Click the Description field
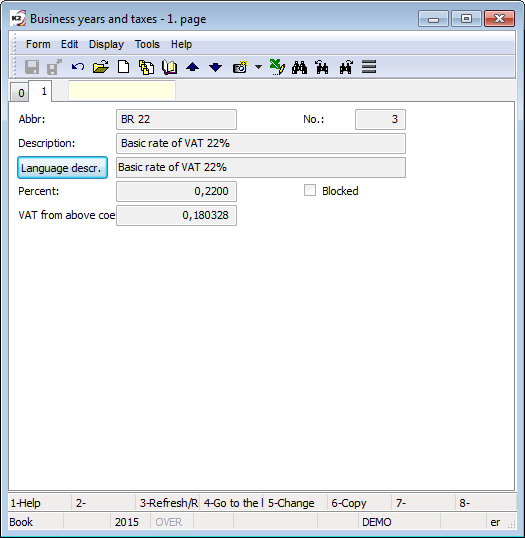 (261, 143)
